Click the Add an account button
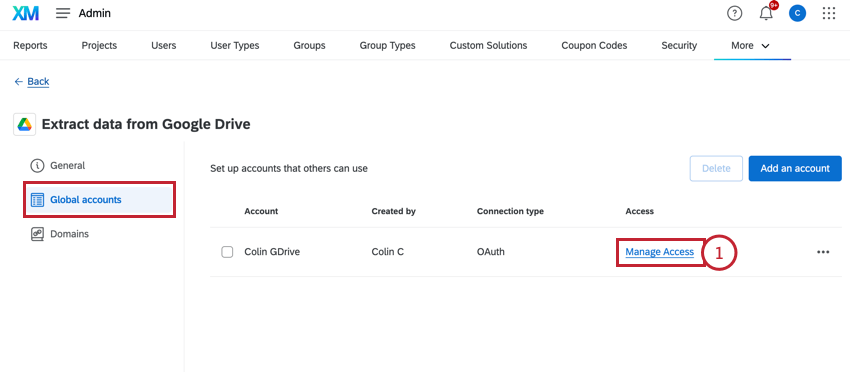This screenshot has height=372, width=850. click(795, 169)
